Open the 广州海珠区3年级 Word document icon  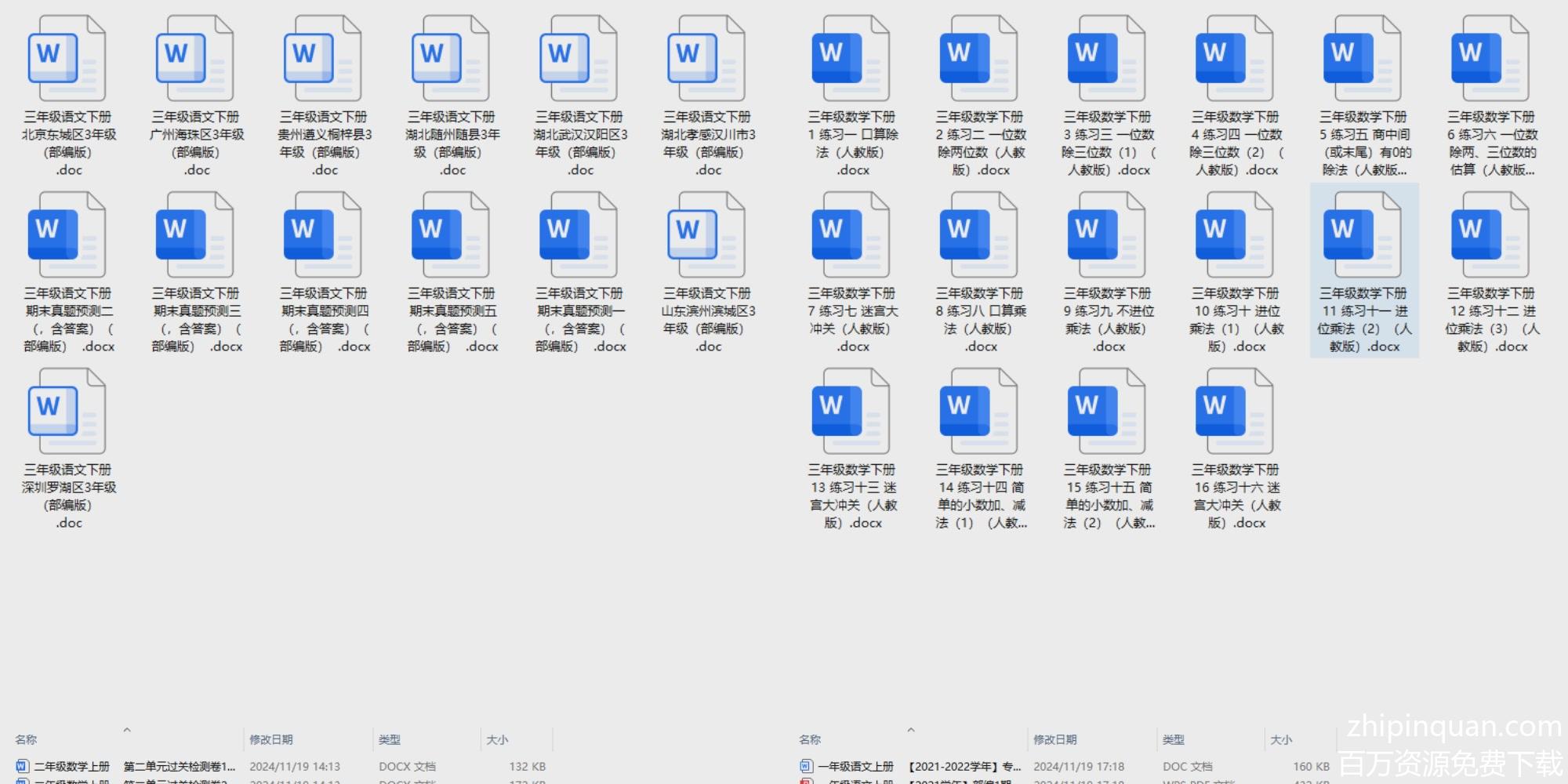click(194, 59)
